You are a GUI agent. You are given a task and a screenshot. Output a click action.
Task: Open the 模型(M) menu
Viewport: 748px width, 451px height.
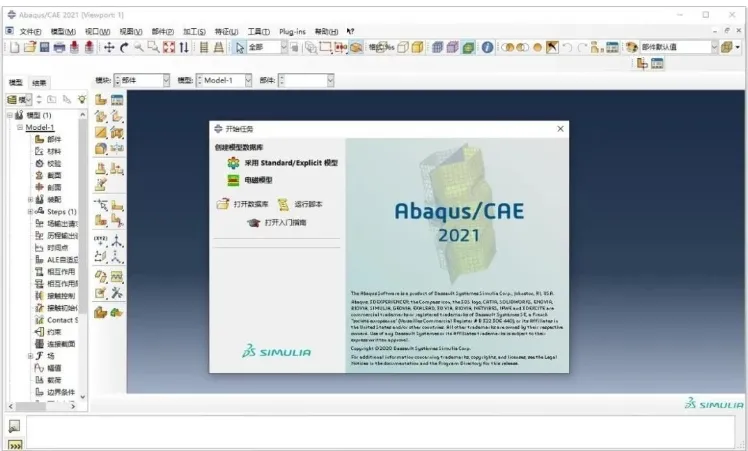pos(63,31)
